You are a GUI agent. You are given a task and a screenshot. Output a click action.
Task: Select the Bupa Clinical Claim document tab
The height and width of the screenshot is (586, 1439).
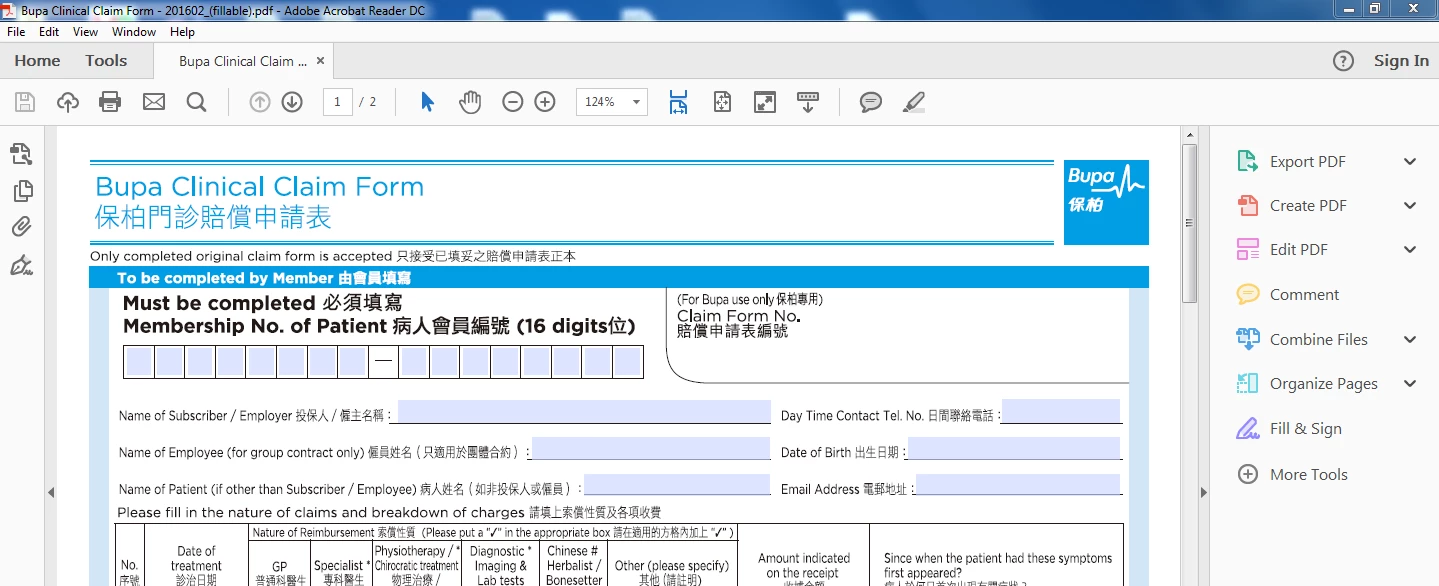point(242,61)
